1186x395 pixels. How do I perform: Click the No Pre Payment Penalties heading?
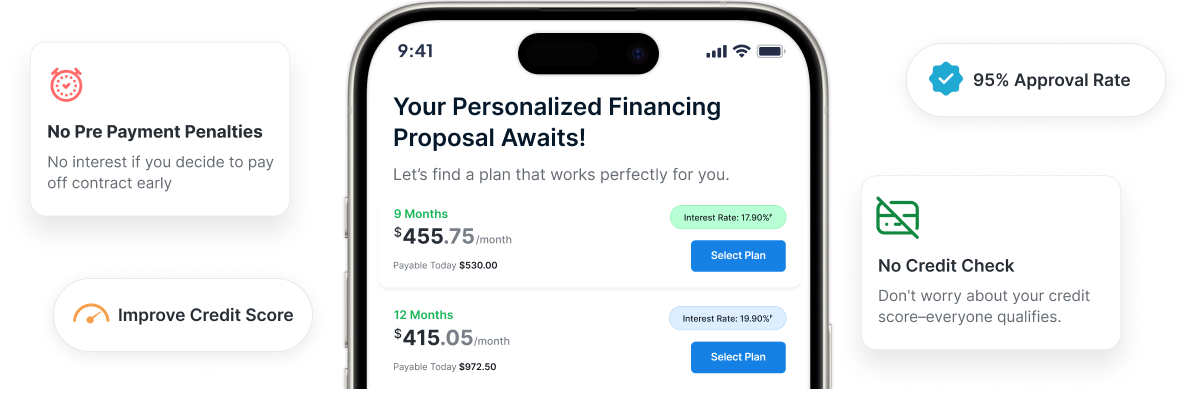[155, 132]
